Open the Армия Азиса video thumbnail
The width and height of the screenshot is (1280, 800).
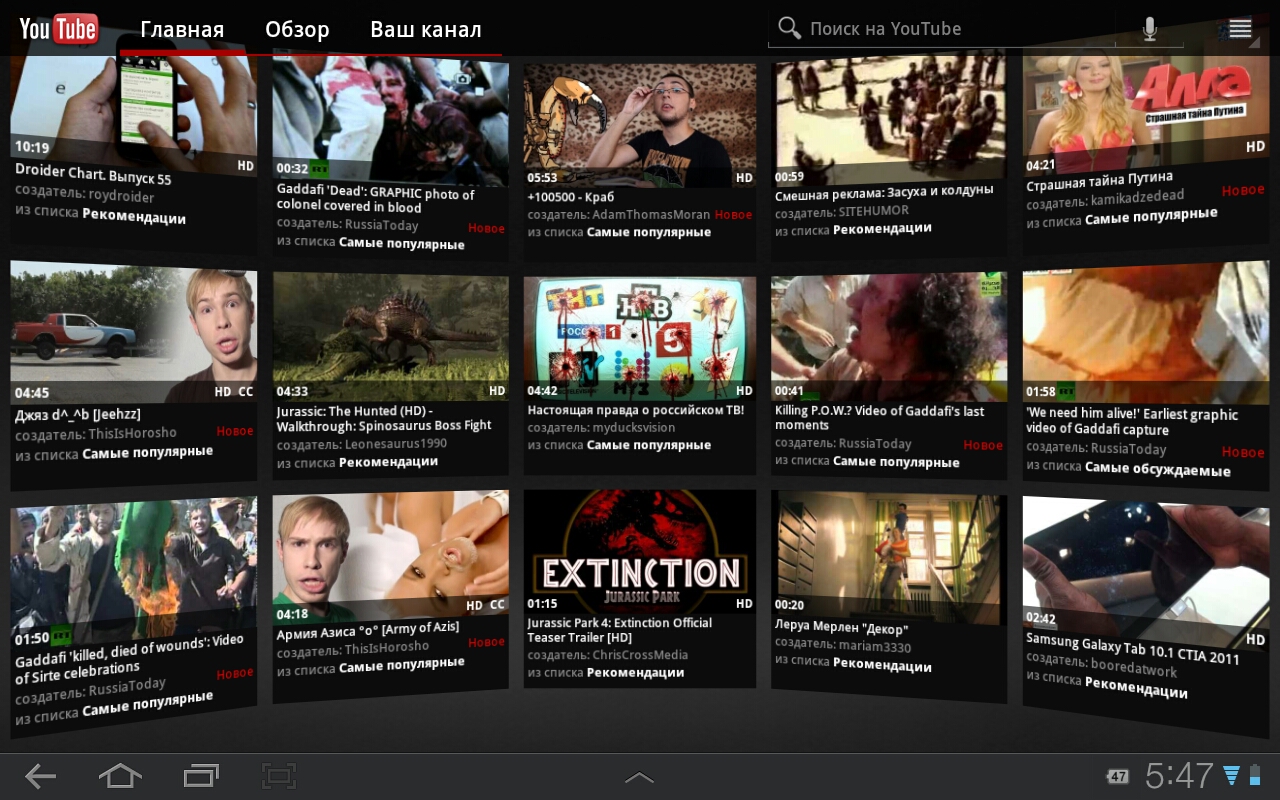[x=390, y=557]
